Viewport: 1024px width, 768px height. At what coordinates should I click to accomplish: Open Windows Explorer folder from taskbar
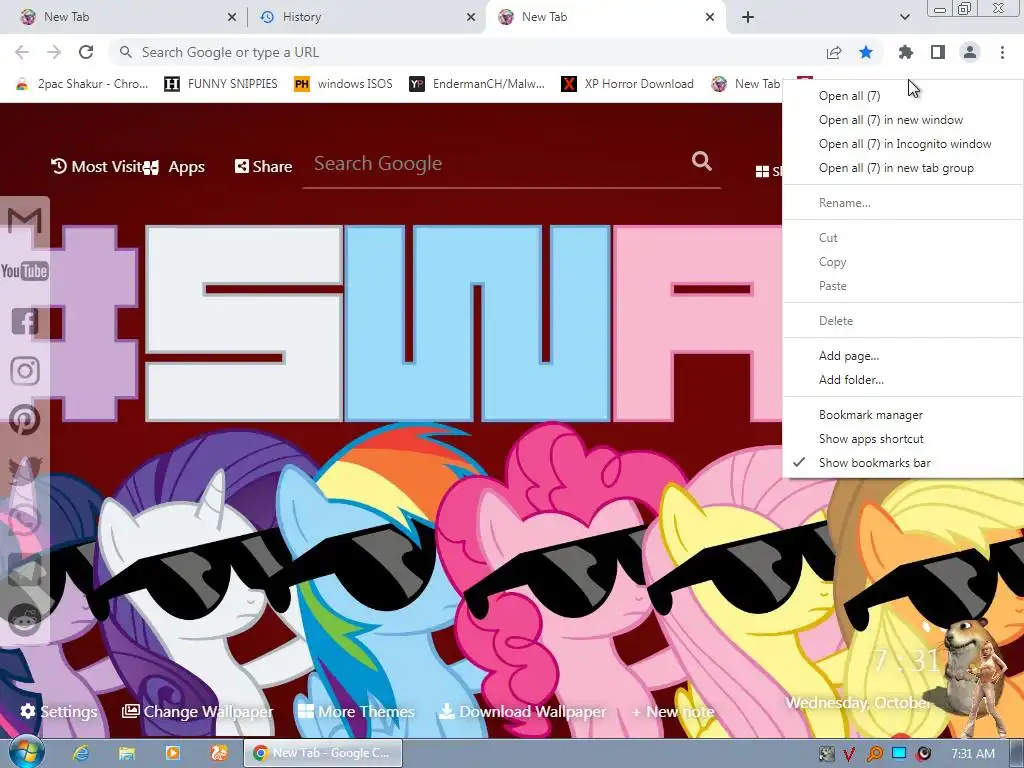[127, 753]
